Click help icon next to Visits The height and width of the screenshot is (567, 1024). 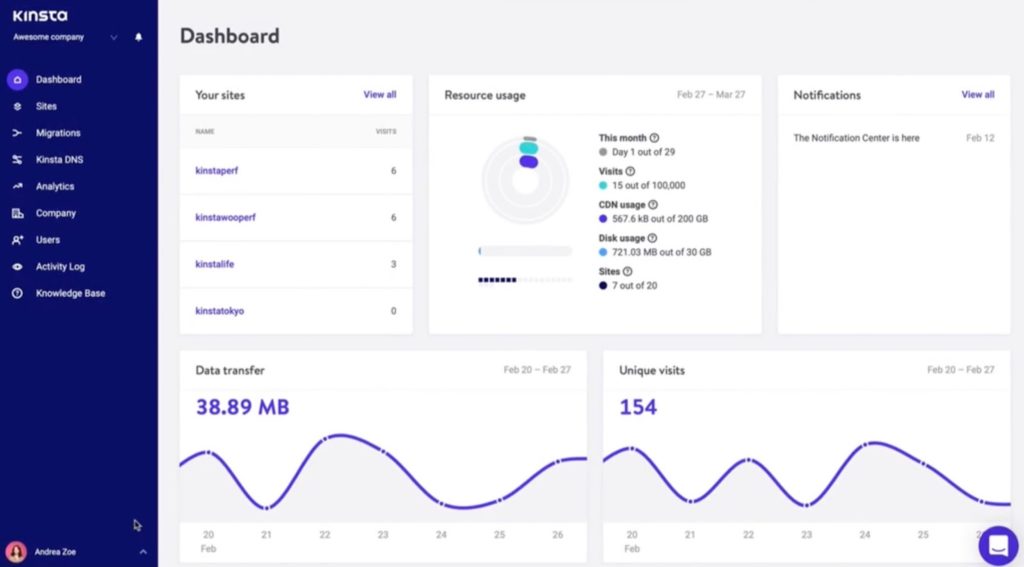pyautogui.click(x=630, y=171)
